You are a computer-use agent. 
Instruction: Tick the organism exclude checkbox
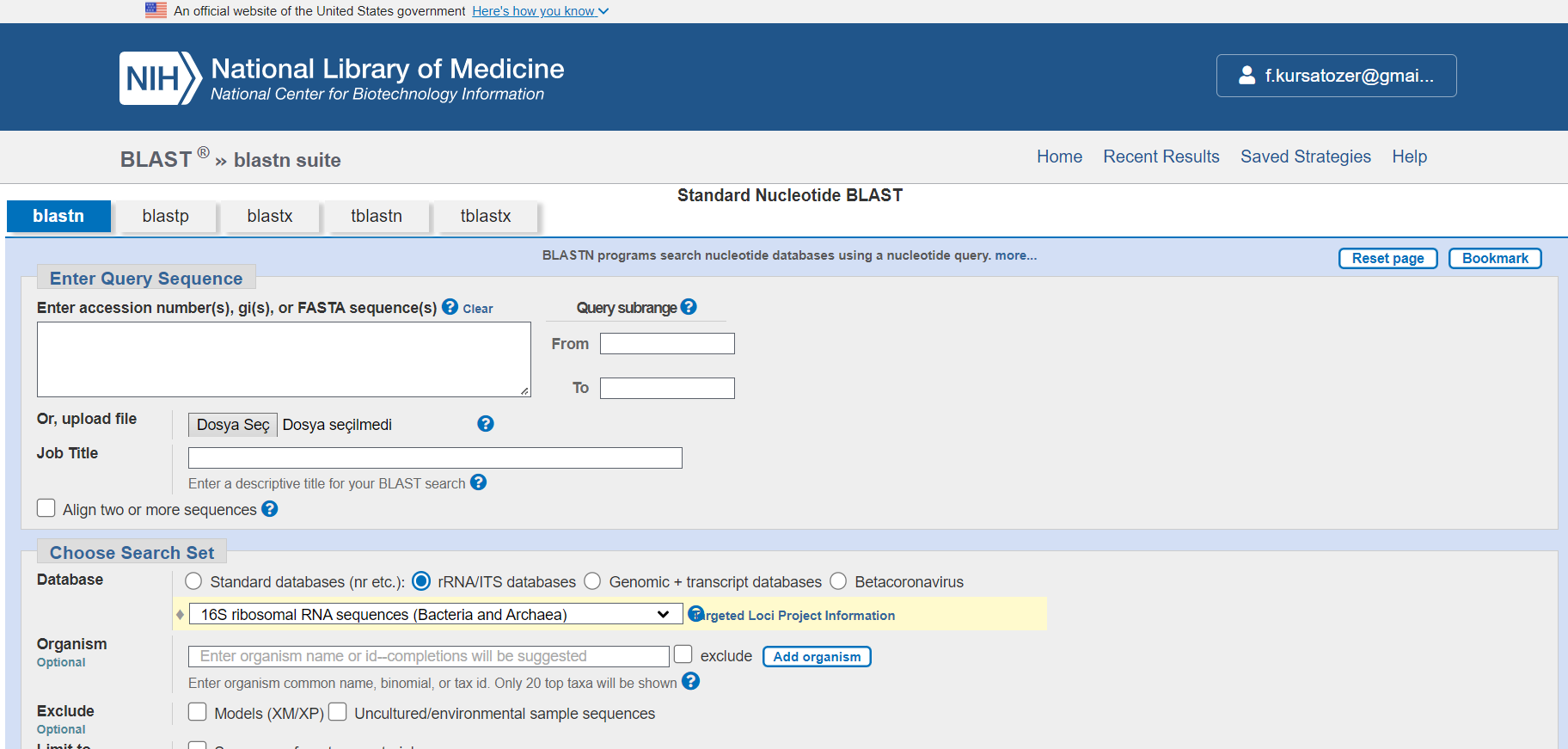click(683, 654)
